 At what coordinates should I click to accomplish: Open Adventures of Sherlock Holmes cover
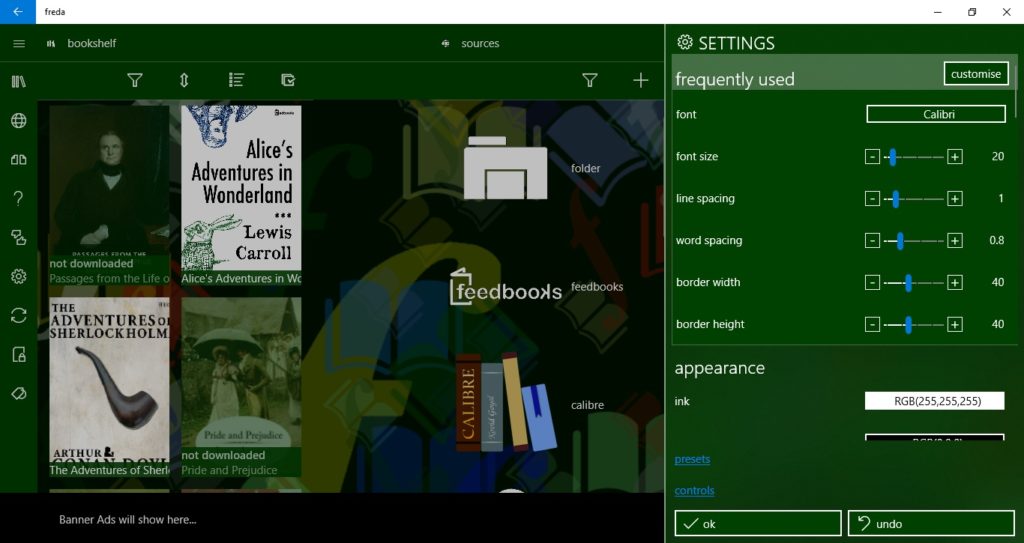109,380
